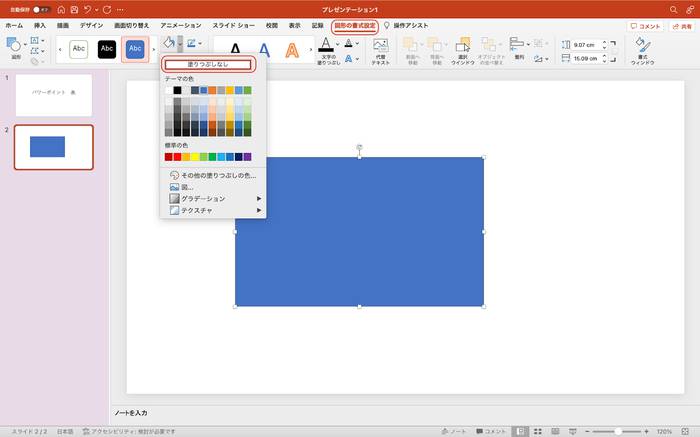
Task: Select the black Abc shape style
Action: click(107, 49)
